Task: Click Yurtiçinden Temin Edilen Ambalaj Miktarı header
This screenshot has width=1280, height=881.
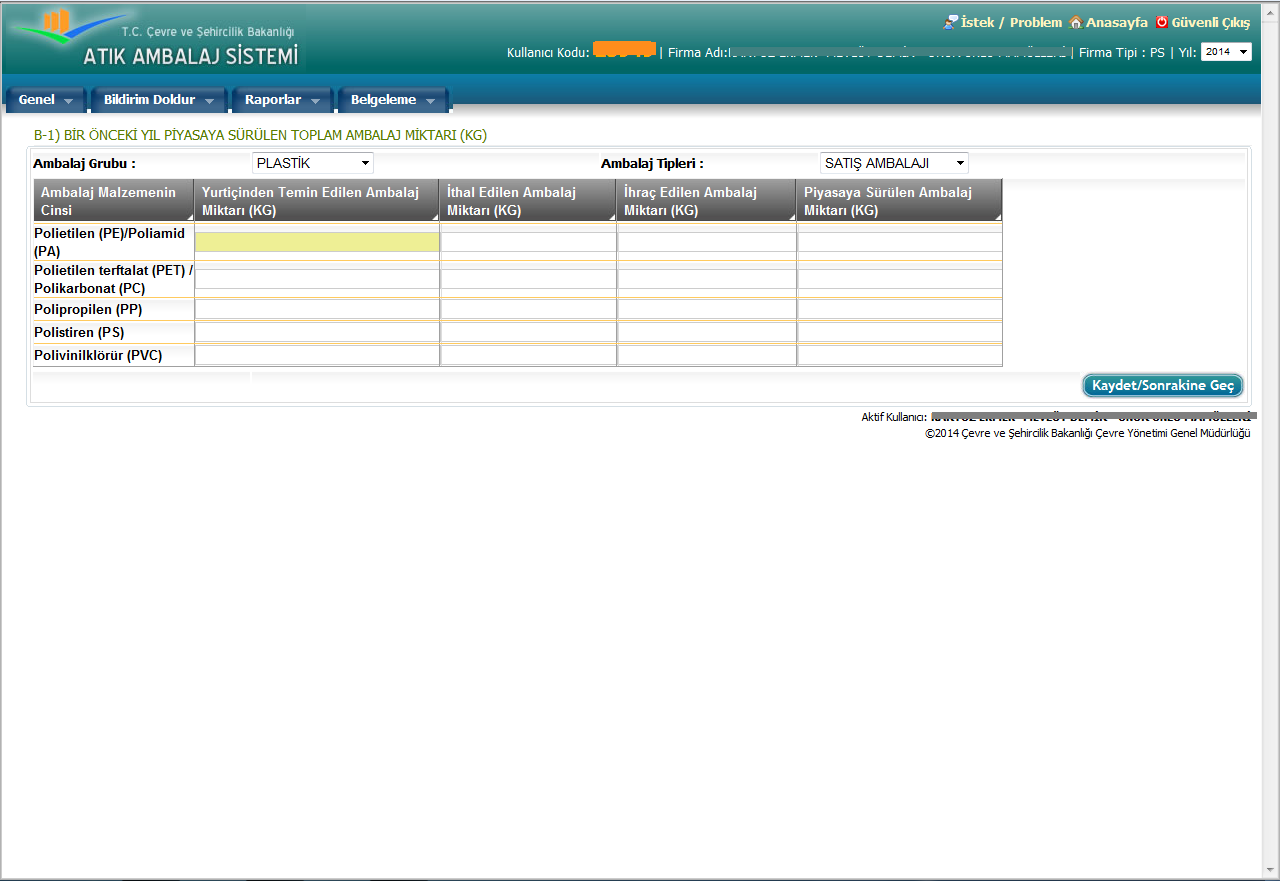Action: click(317, 201)
